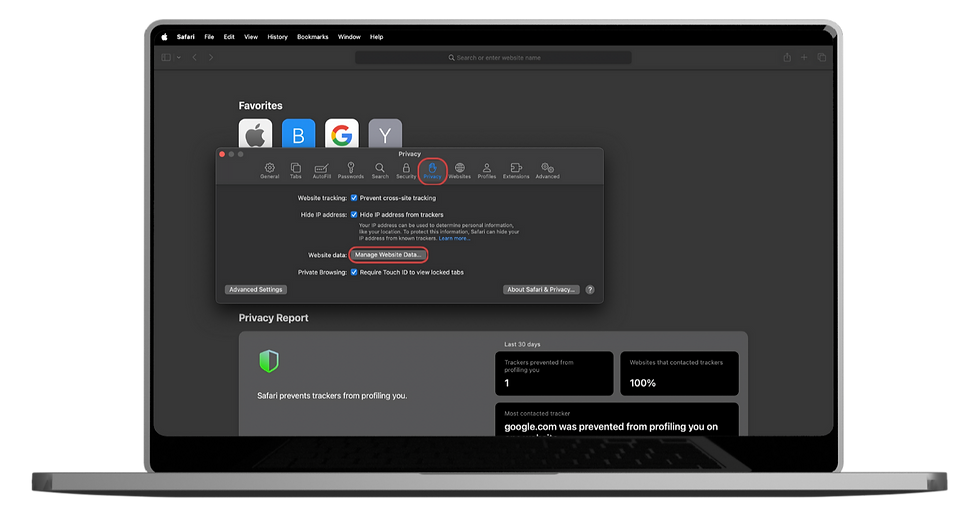Click the 'Last 30 days' label
The width and height of the screenshot is (980, 531).
[522, 344]
